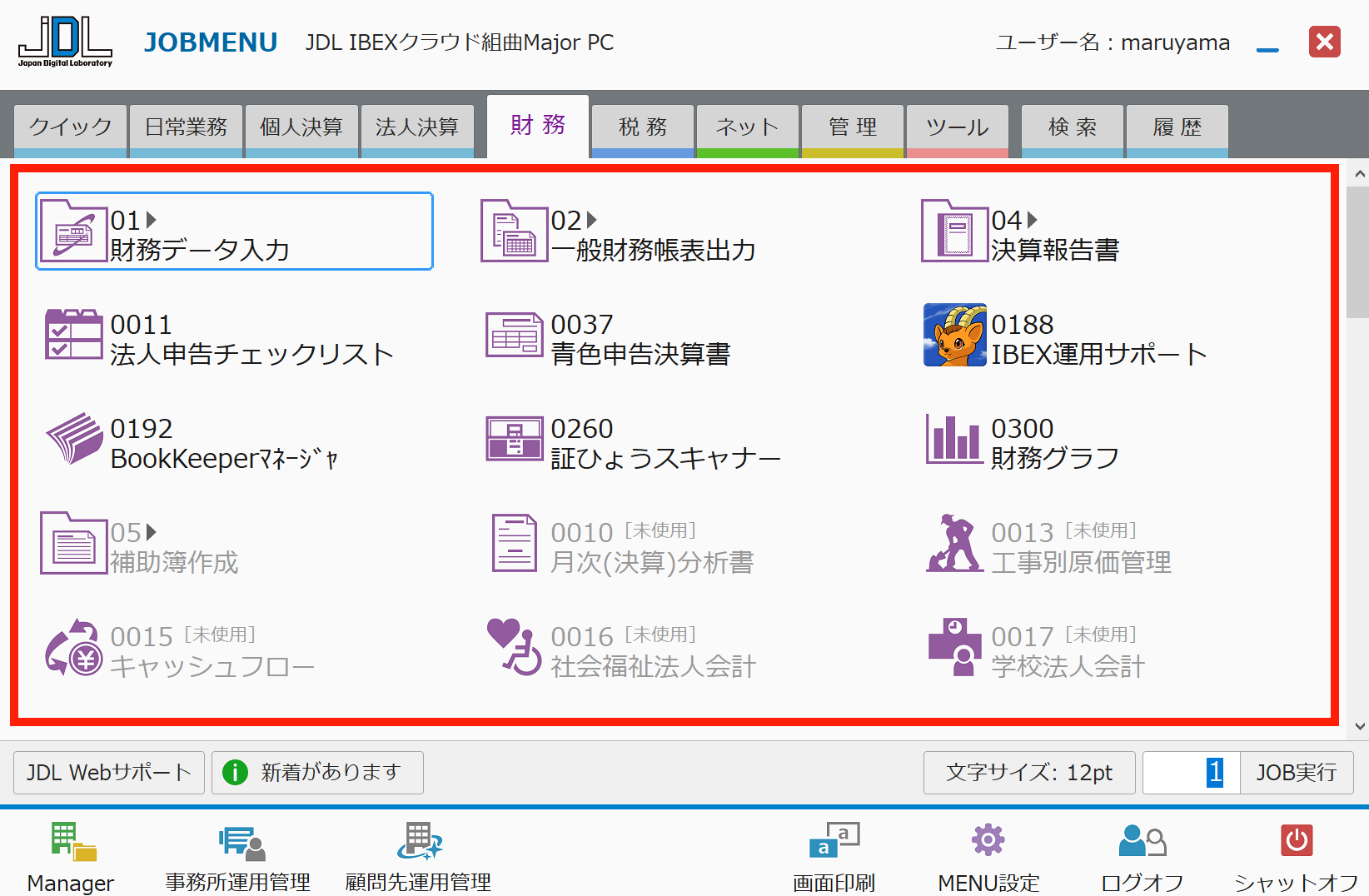This screenshot has width=1369, height=896.
Task: Open 02 一般財務帳表出力 folder icon
Action: (515, 231)
